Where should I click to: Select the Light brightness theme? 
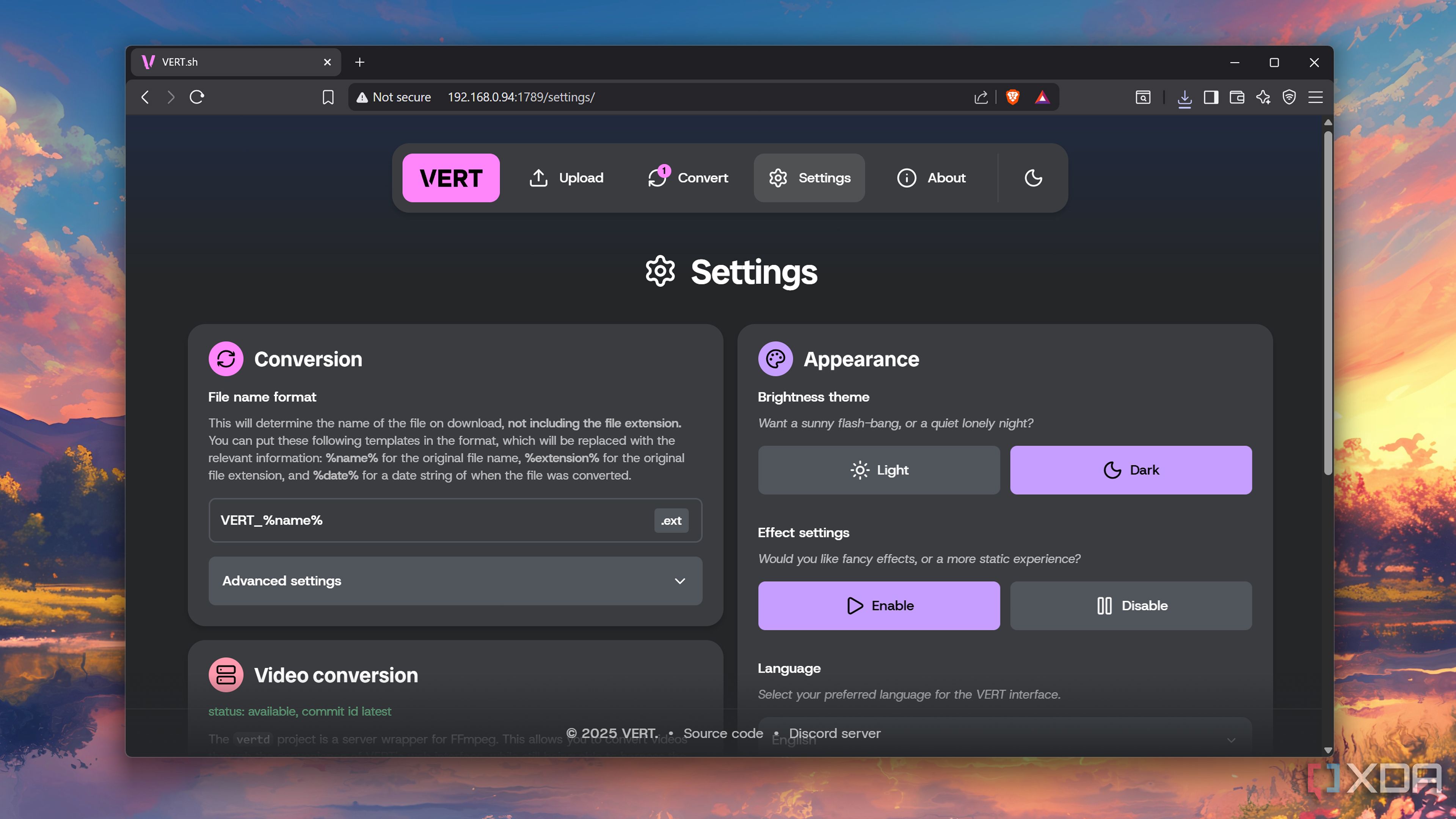pyautogui.click(x=879, y=470)
